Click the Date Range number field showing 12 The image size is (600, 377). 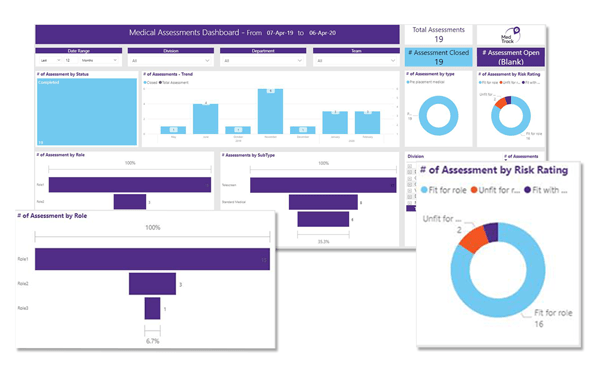pos(71,60)
